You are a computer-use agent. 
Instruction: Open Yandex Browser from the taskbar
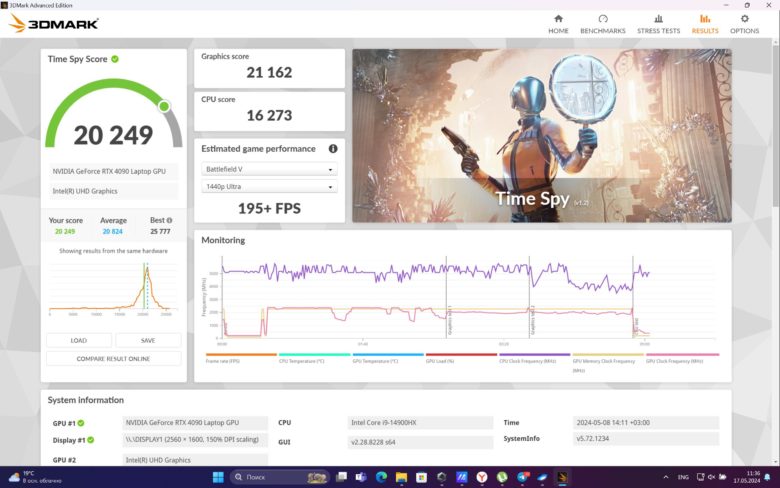pos(482,478)
